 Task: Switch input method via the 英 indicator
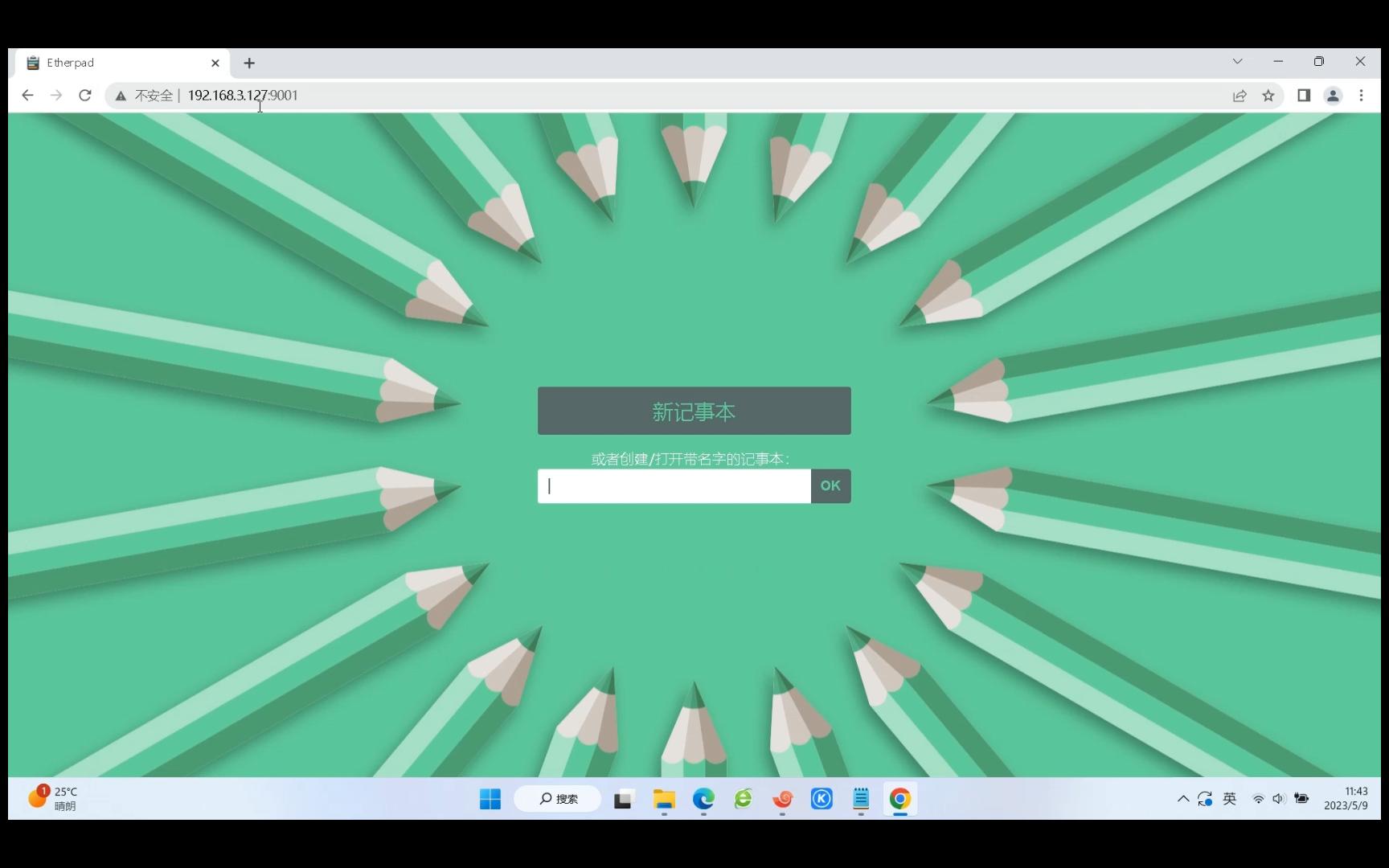point(1230,799)
